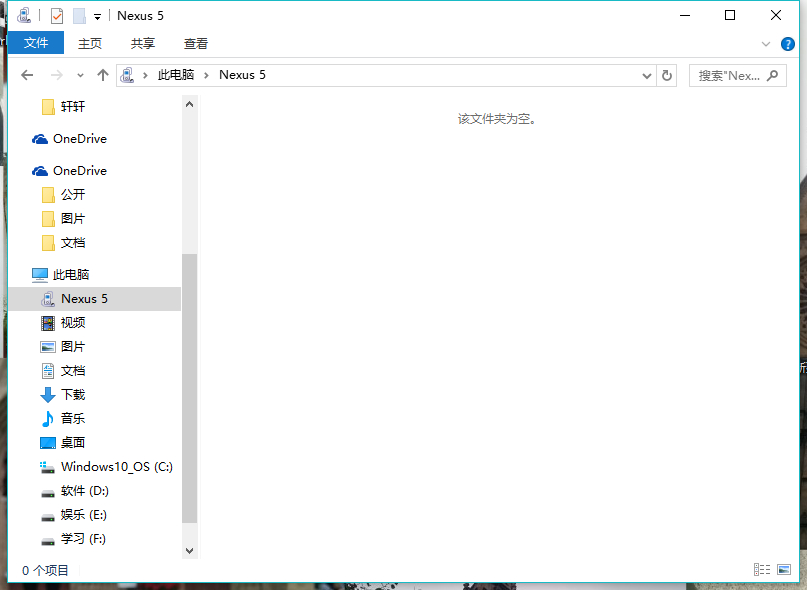The image size is (807, 590).
Task: Refresh the Nexus 5 folder view
Action: 666,76
